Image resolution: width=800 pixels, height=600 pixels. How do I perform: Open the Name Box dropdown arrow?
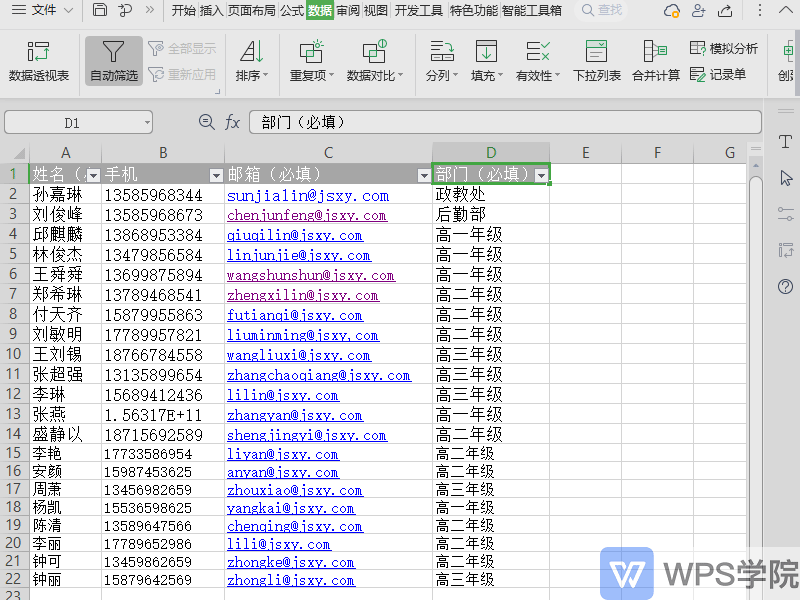pos(147,123)
